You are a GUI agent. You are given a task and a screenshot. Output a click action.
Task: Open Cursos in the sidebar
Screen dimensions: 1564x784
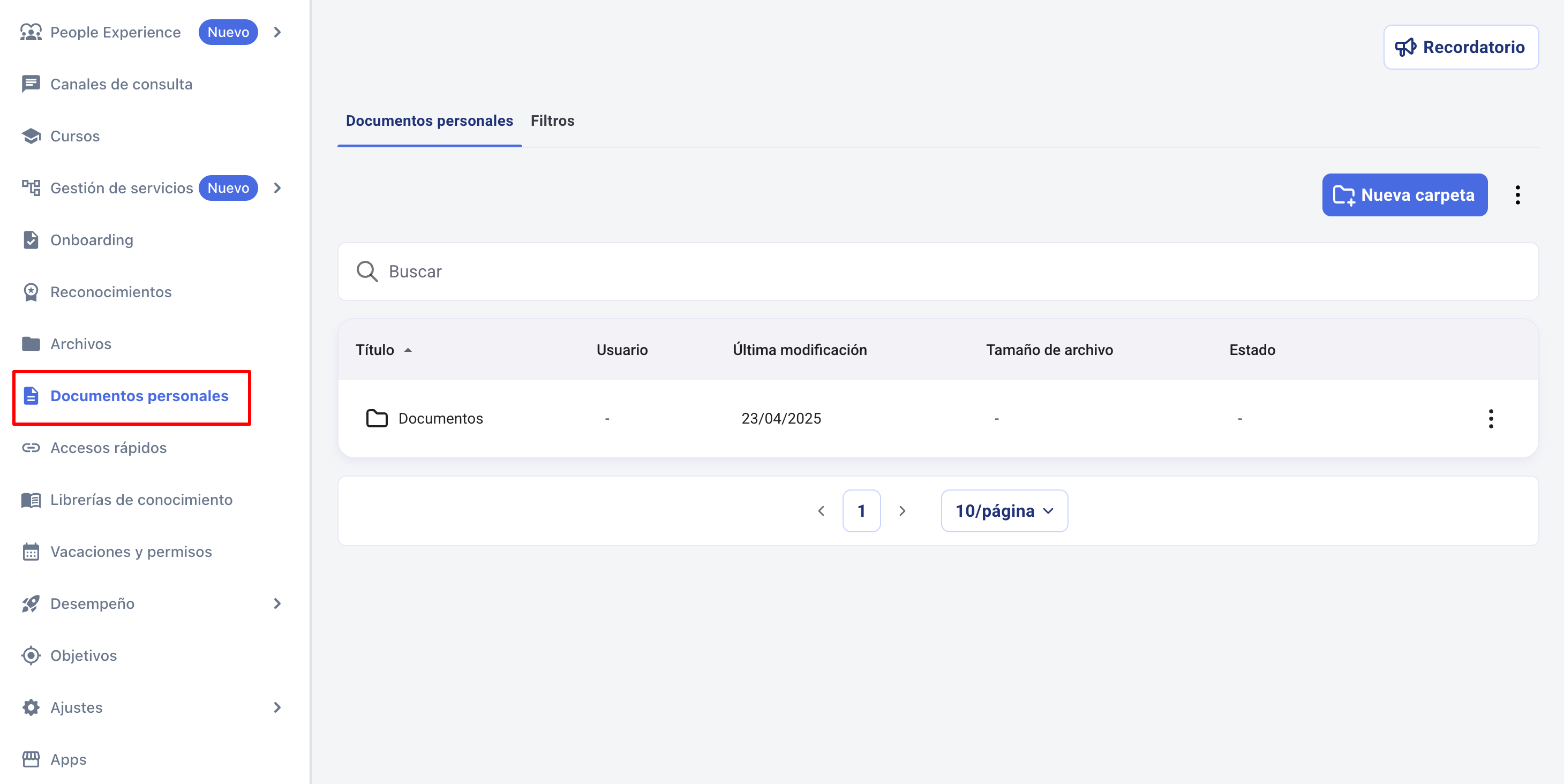(x=74, y=136)
